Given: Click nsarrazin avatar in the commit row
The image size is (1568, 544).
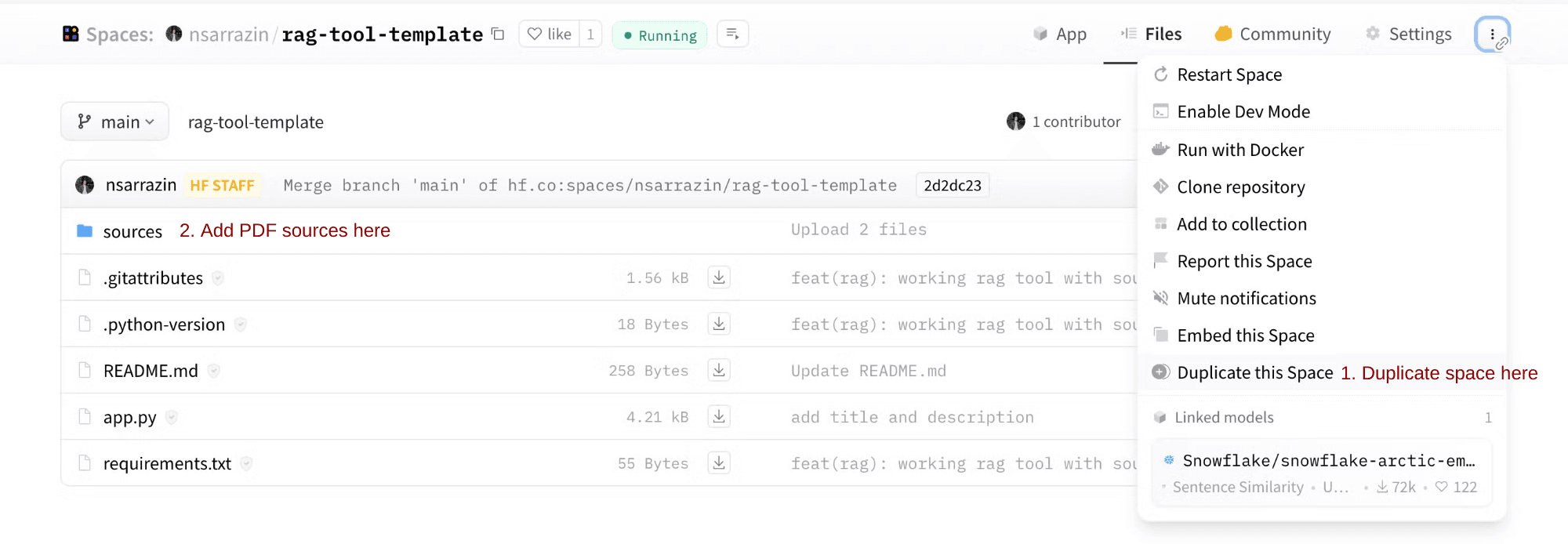Looking at the screenshot, I should tap(85, 185).
